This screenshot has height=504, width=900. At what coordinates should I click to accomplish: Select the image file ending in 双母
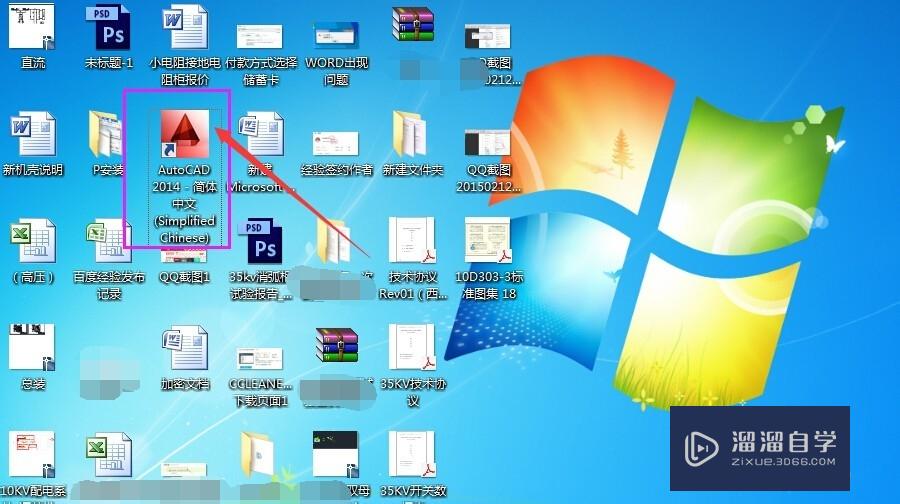(336, 454)
